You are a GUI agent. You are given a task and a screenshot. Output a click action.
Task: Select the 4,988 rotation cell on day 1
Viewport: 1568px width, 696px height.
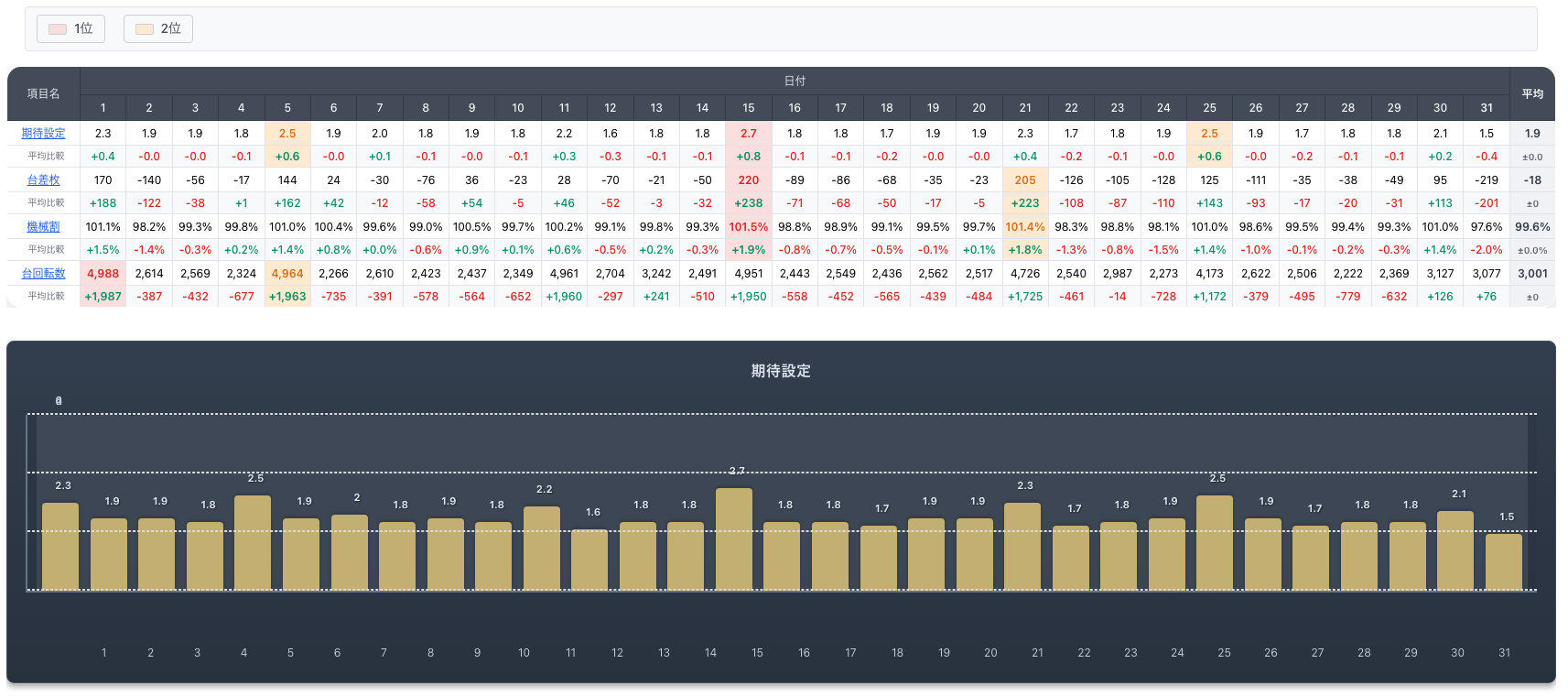(x=103, y=274)
